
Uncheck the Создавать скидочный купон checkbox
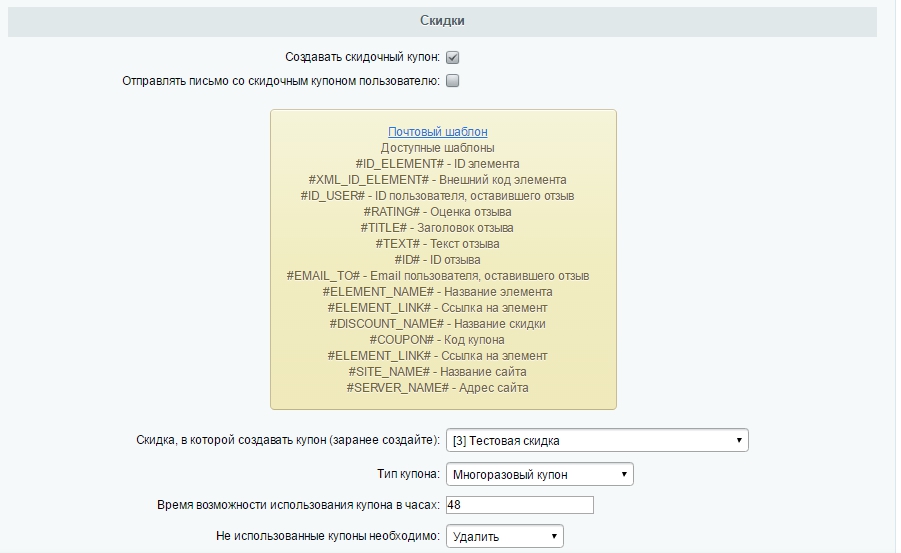point(453,57)
